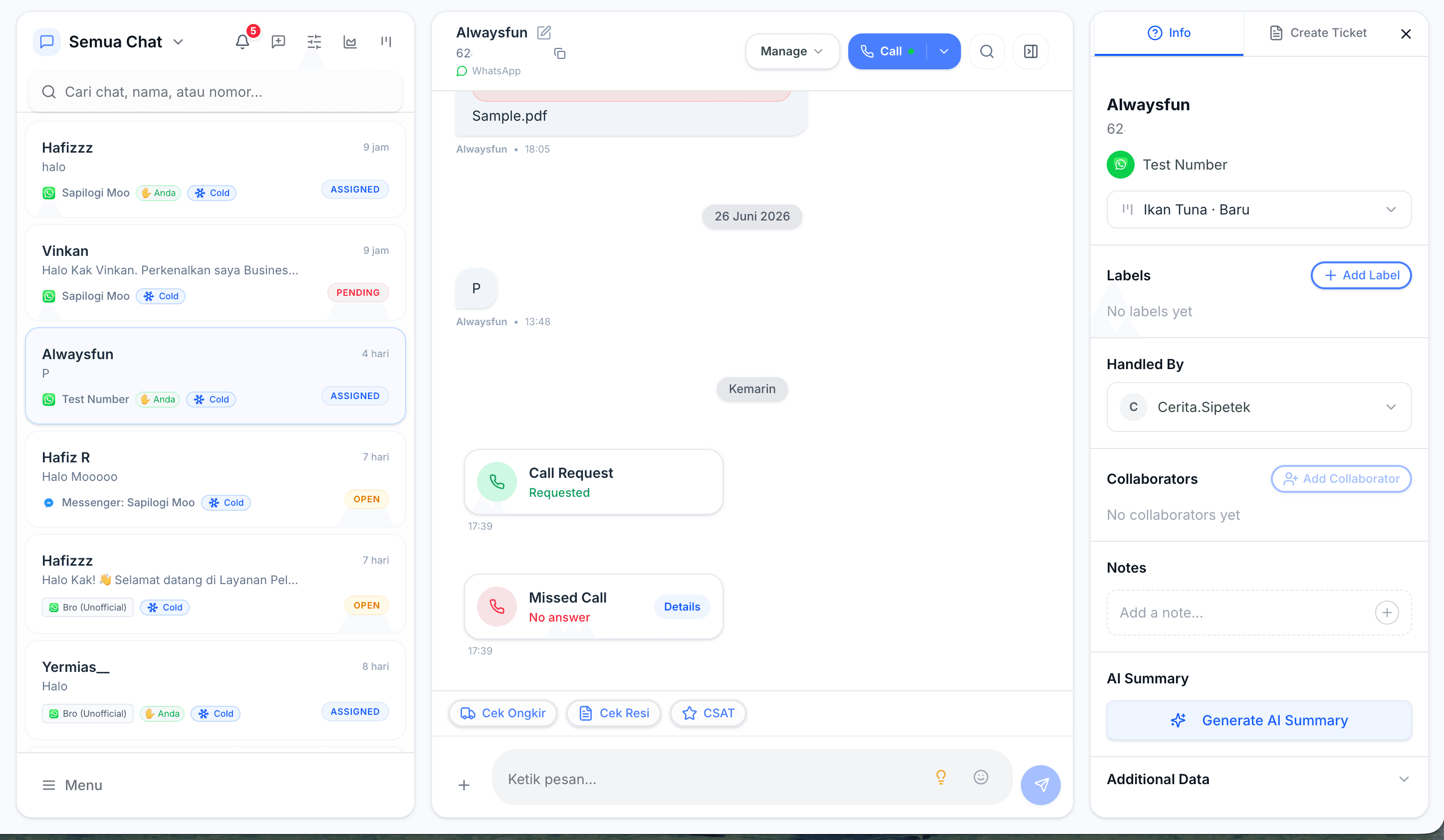1444x840 pixels.
Task: Expand the Additional Data section
Action: click(x=1259, y=779)
